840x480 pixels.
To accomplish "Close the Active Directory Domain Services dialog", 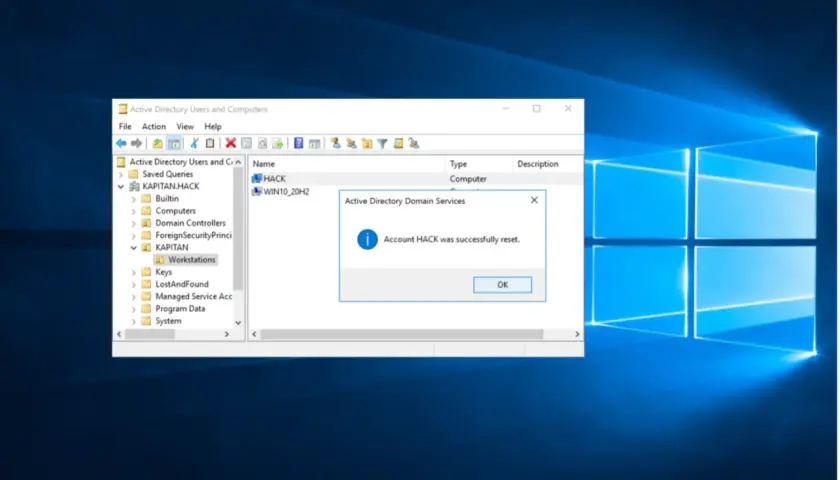I will tap(534, 200).
